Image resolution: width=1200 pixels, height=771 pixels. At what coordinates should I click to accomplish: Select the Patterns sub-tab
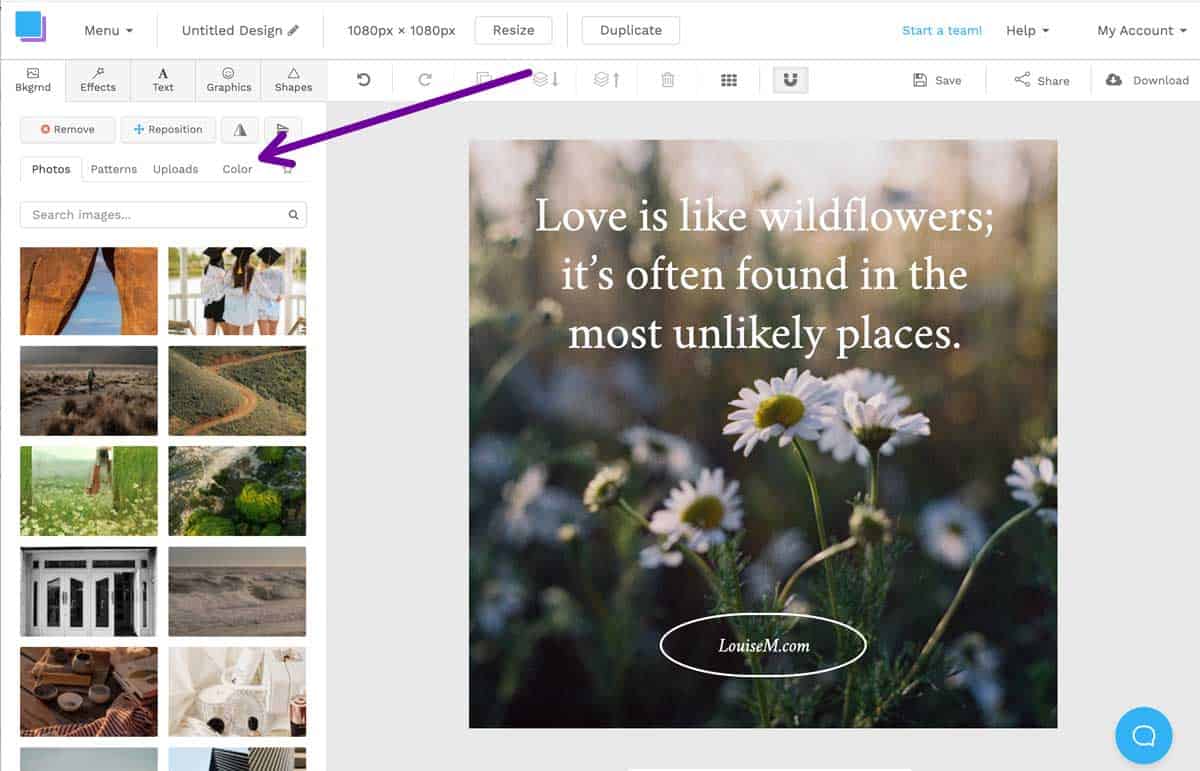114,169
